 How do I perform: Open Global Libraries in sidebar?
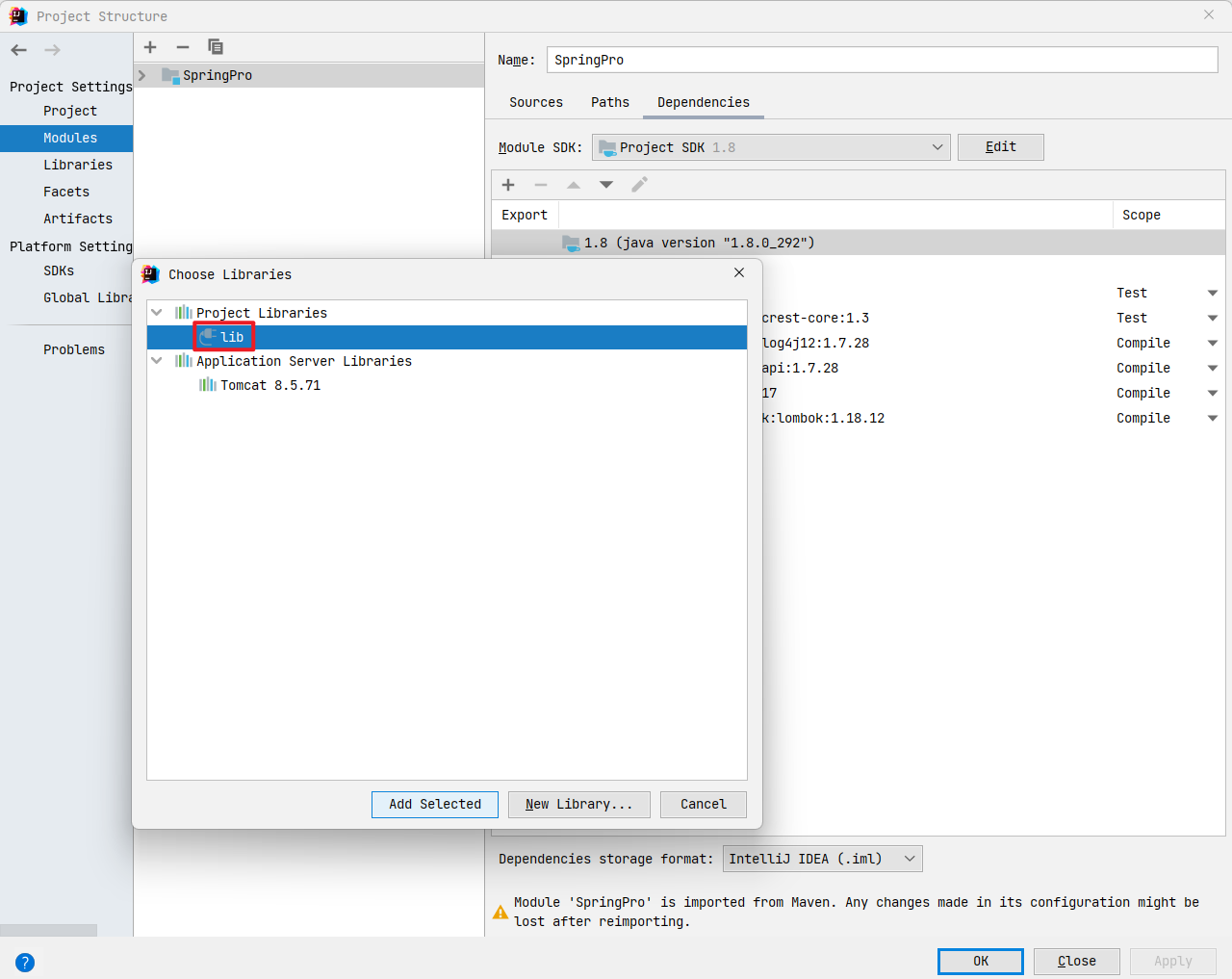coord(88,297)
